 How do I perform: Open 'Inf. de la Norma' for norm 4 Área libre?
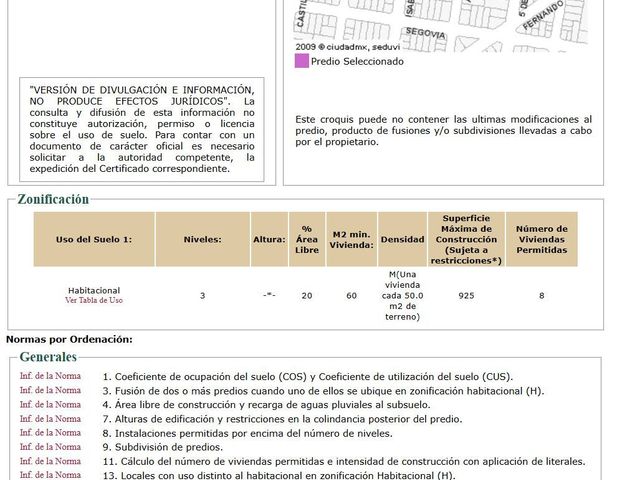(50, 404)
